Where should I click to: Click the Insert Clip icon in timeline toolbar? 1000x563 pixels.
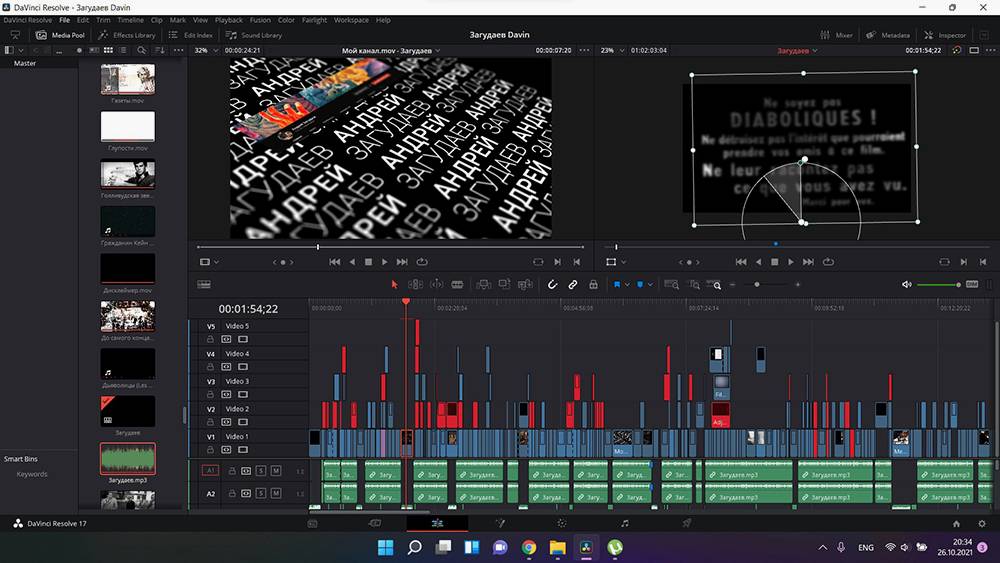[483, 284]
